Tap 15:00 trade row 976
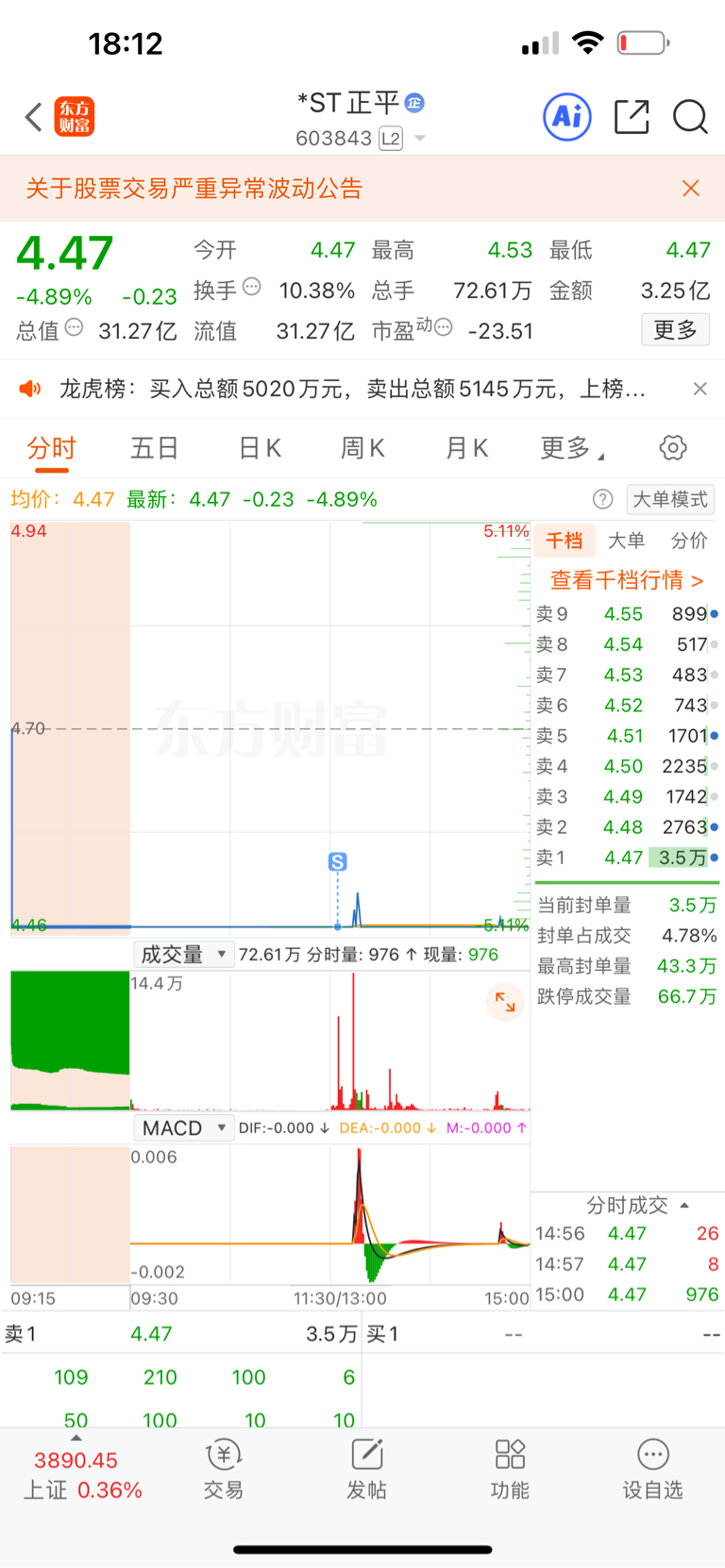Screen dimensions: 725x1568 pyautogui.click(x=627, y=1294)
